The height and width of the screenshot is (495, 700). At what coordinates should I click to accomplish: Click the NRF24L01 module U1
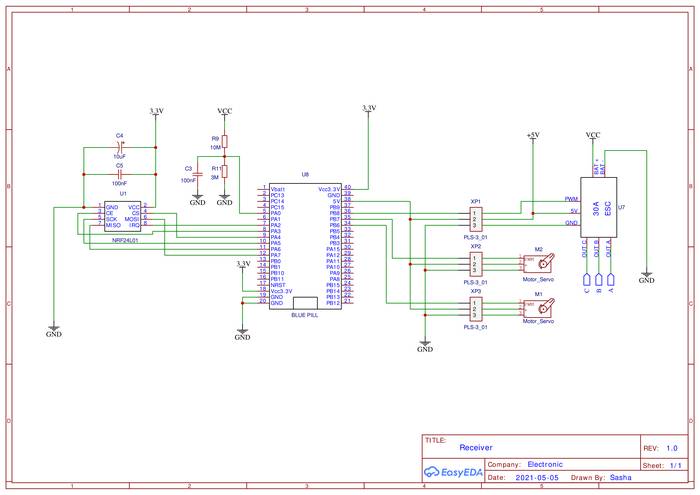pyautogui.click(x=122, y=216)
